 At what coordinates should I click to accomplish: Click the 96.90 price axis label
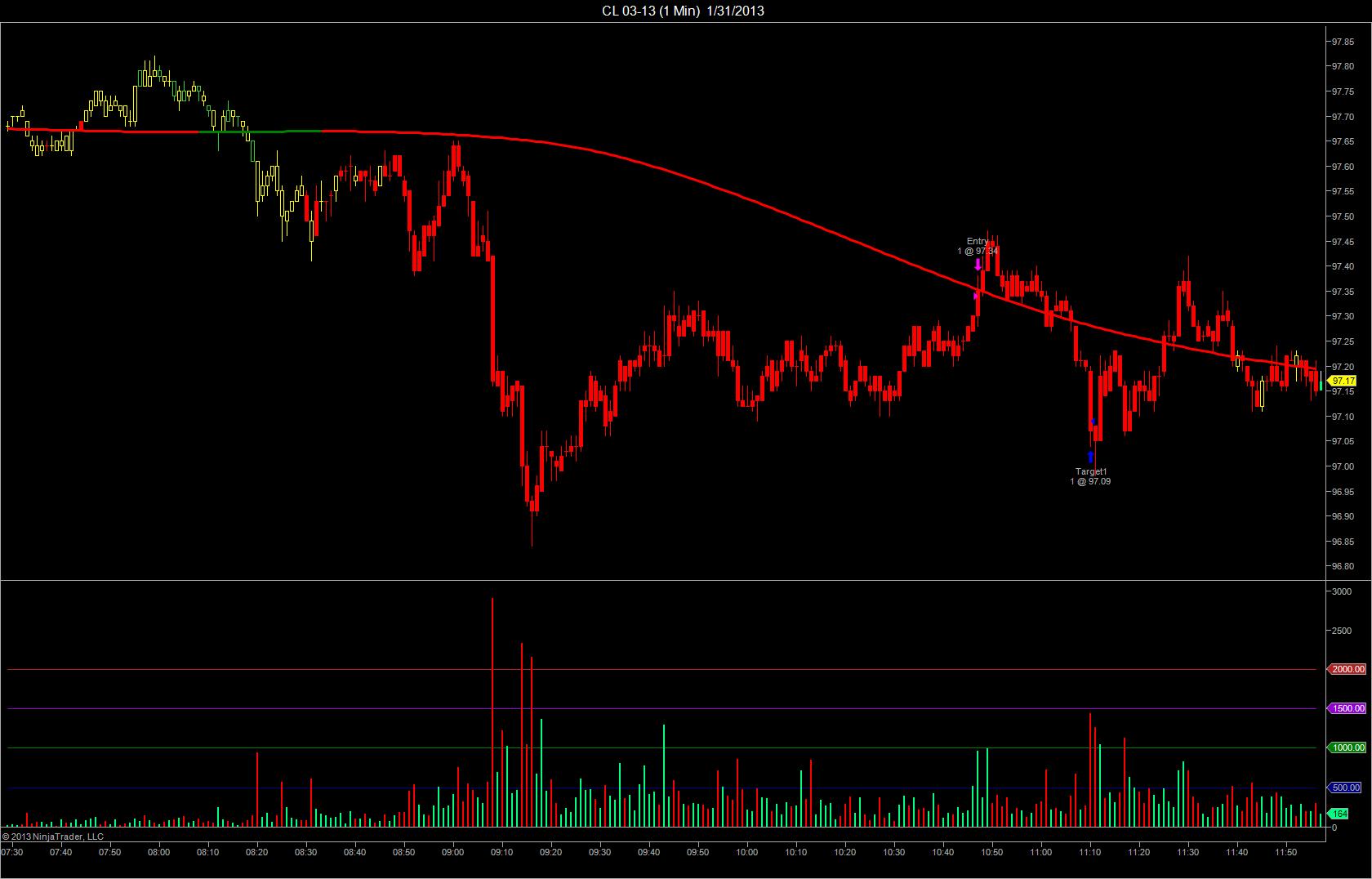click(1343, 516)
